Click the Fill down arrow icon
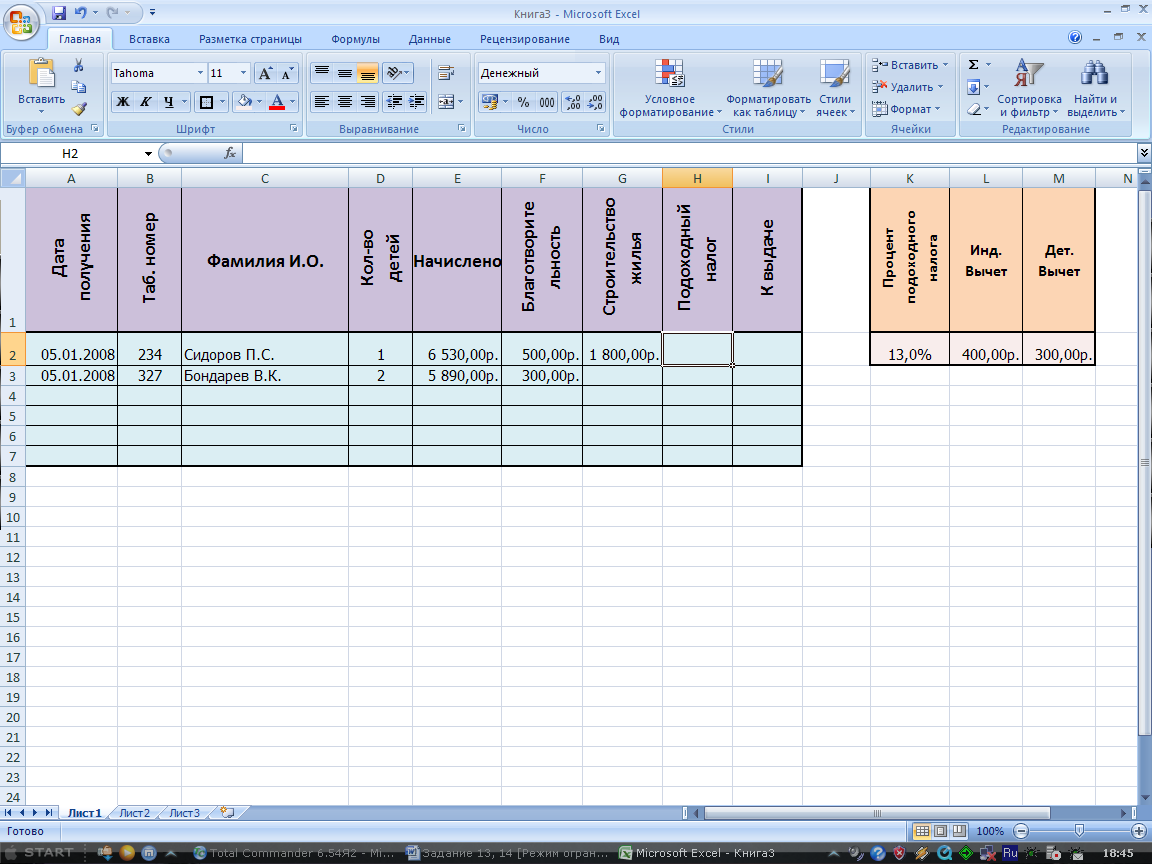The image size is (1152, 864). [973, 87]
